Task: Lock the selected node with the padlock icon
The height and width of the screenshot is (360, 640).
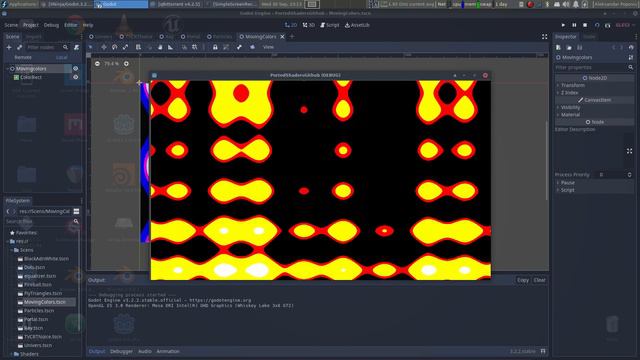Action: [x=215, y=47]
